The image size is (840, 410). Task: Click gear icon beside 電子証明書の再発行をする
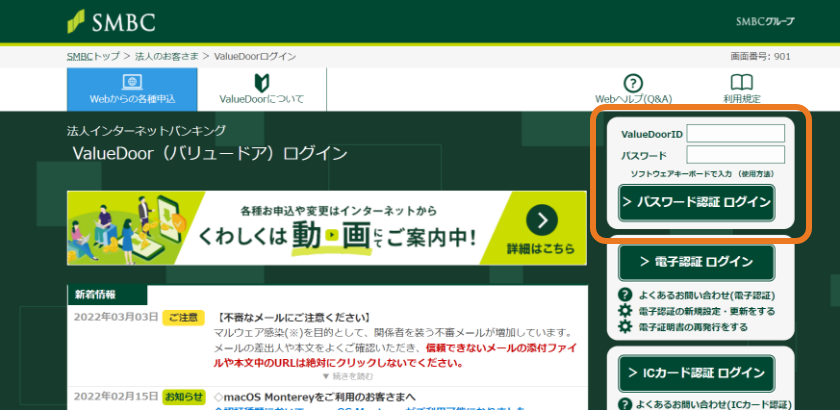(x=626, y=327)
